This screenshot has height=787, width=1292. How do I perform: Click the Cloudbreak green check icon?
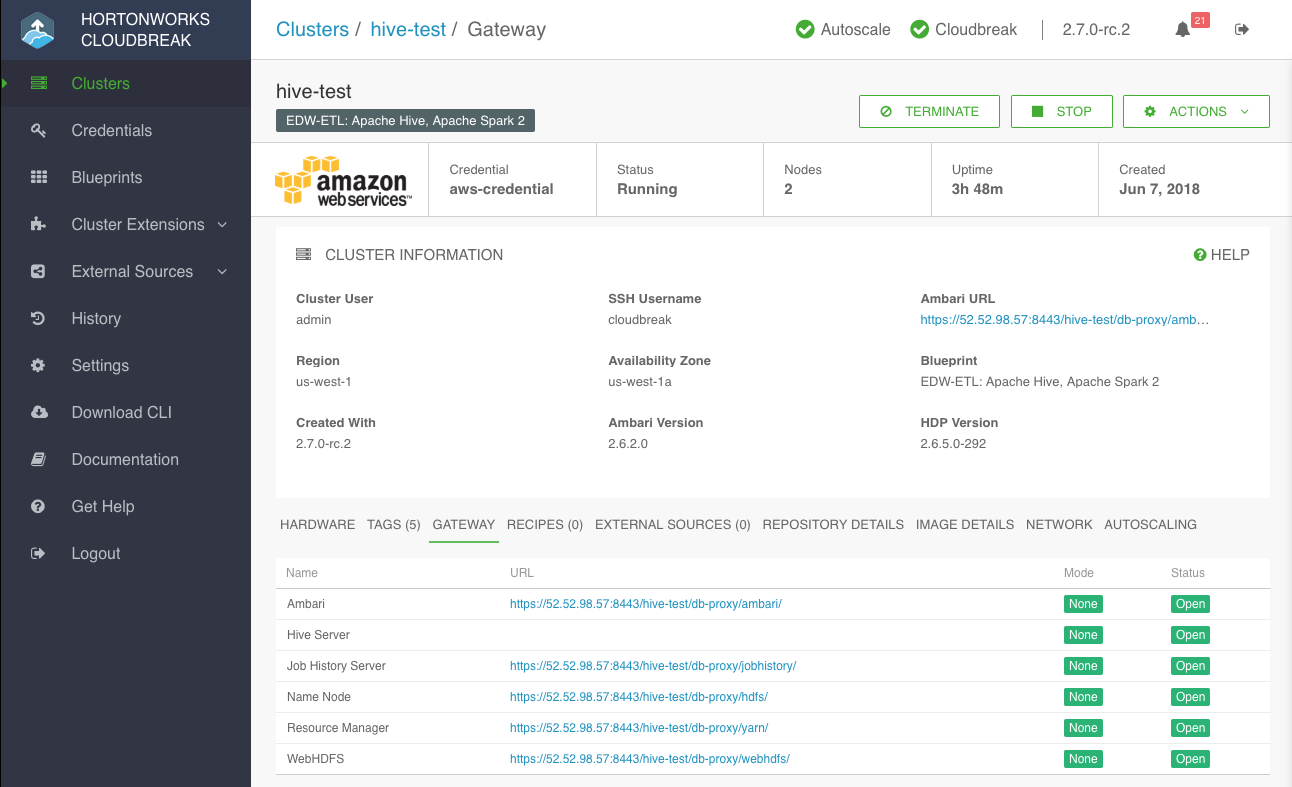pos(920,29)
